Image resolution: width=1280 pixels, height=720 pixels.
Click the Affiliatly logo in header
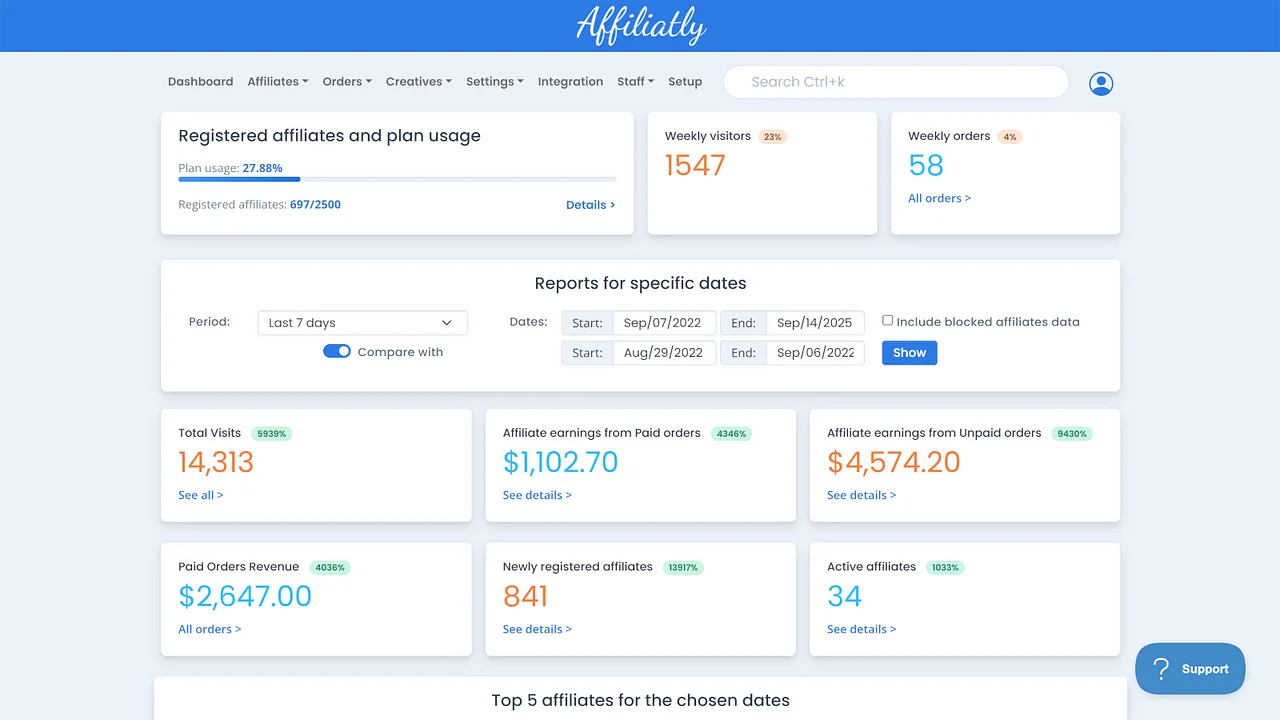[641, 26]
